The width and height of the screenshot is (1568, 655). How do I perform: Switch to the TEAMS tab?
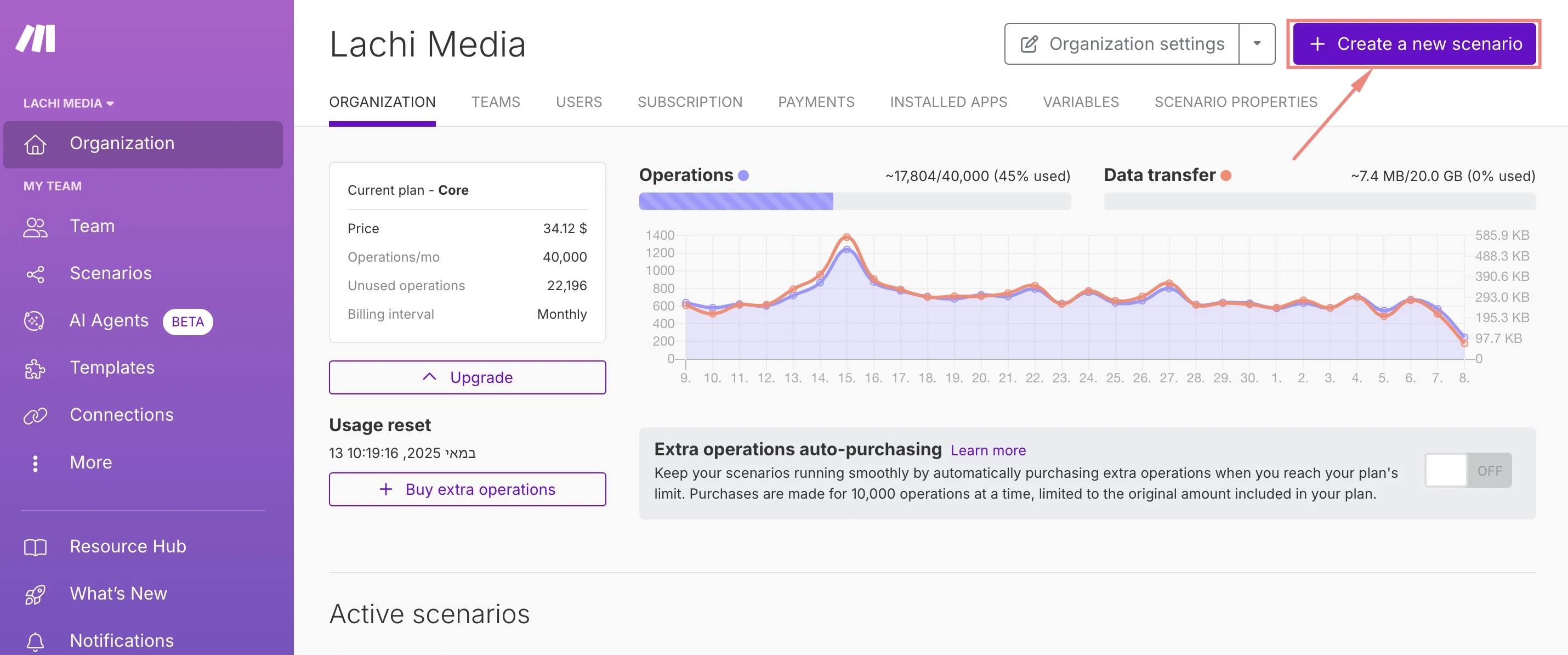pos(496,101)
